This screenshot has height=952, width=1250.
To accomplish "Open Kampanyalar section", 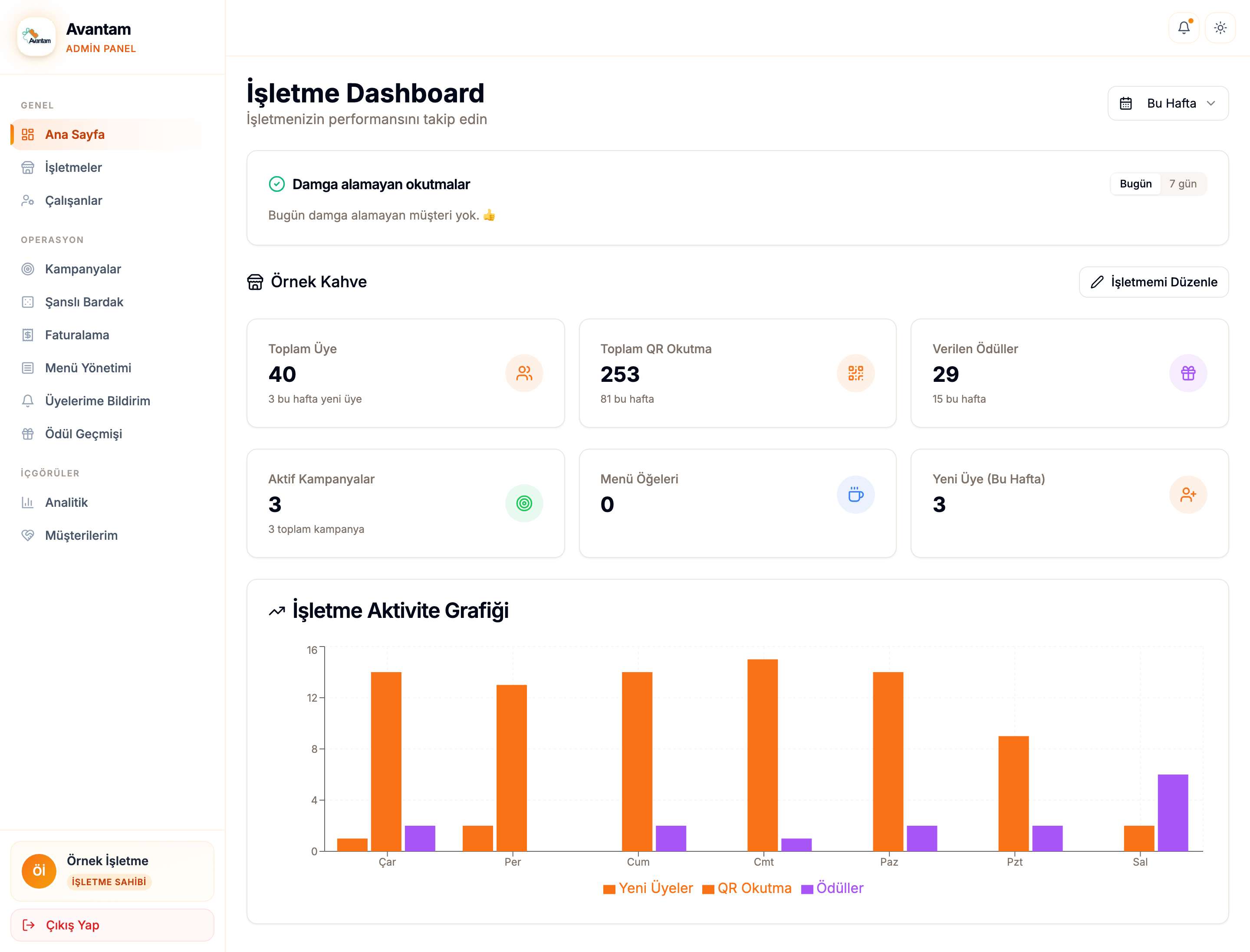I will point(107,269).
